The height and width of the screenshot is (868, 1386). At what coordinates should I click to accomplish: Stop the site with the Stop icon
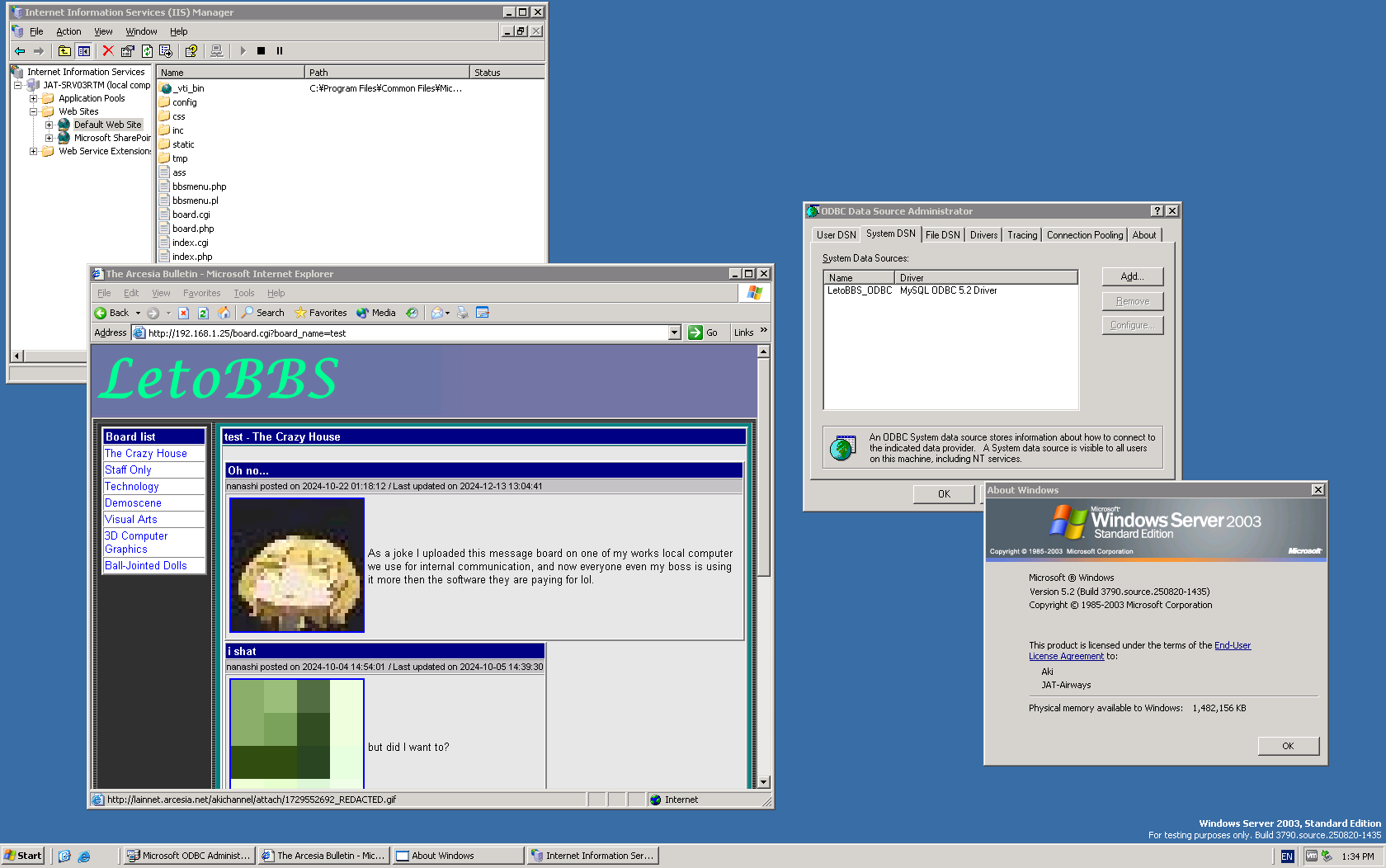coord(261,51)
